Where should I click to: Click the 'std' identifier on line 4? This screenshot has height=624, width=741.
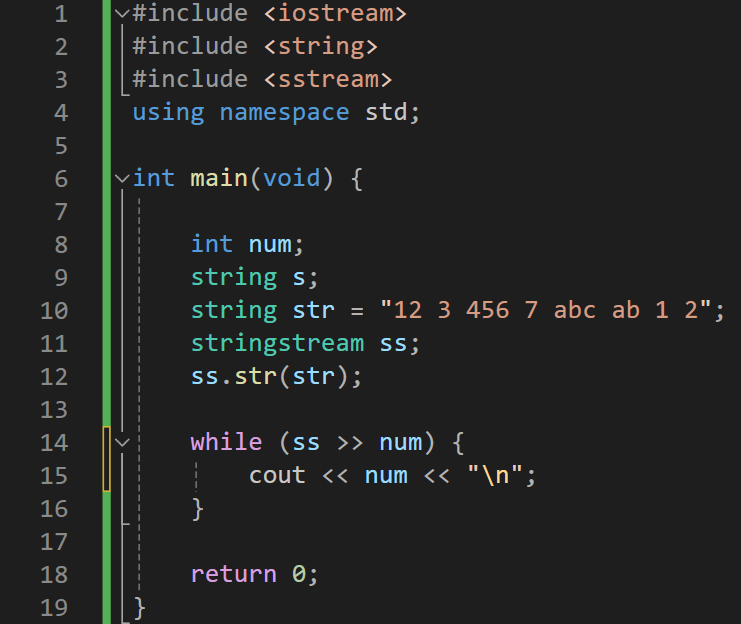click(x=386, y=113)
